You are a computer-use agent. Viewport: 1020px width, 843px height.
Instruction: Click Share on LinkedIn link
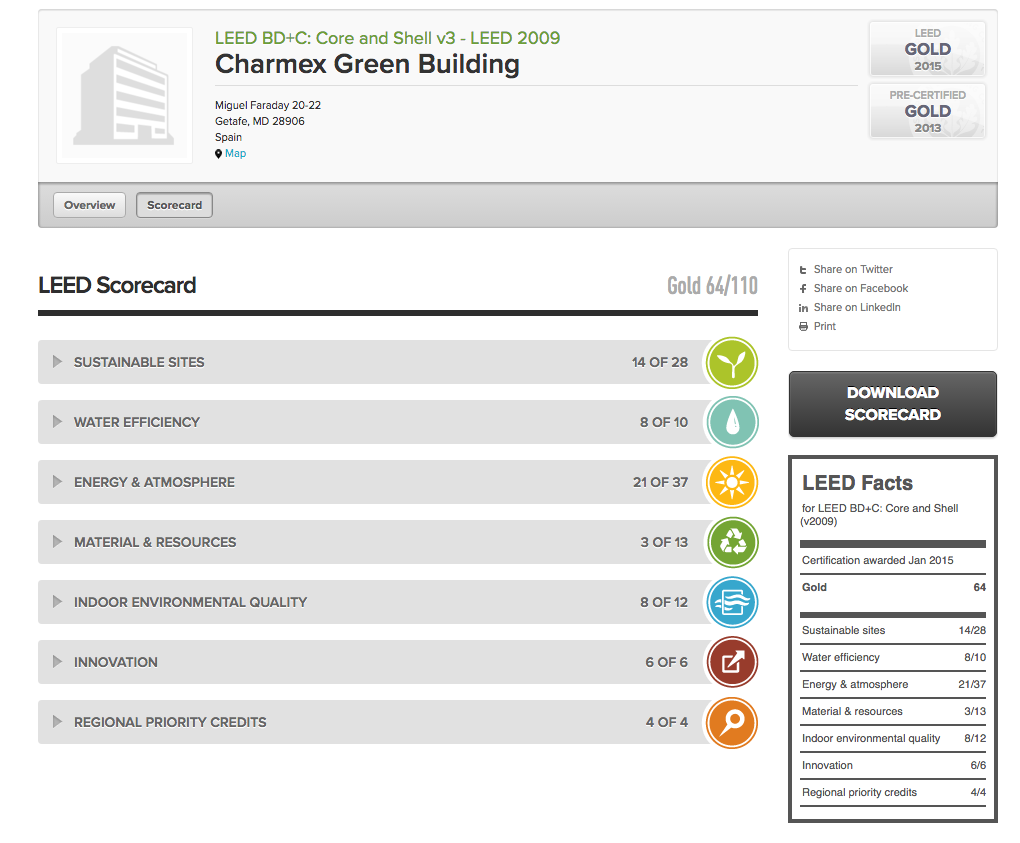(x=857, y=307)
